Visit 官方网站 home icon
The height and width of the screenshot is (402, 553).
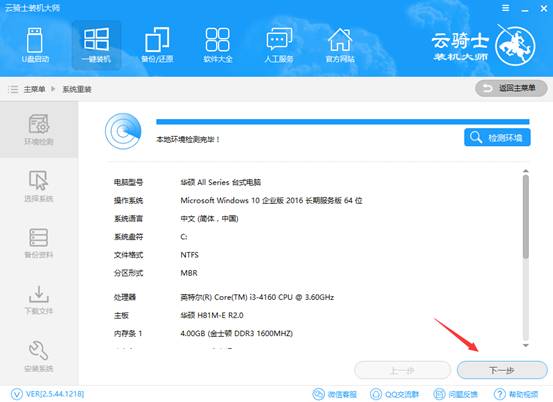pyautogui.click(x=340, y=45)
